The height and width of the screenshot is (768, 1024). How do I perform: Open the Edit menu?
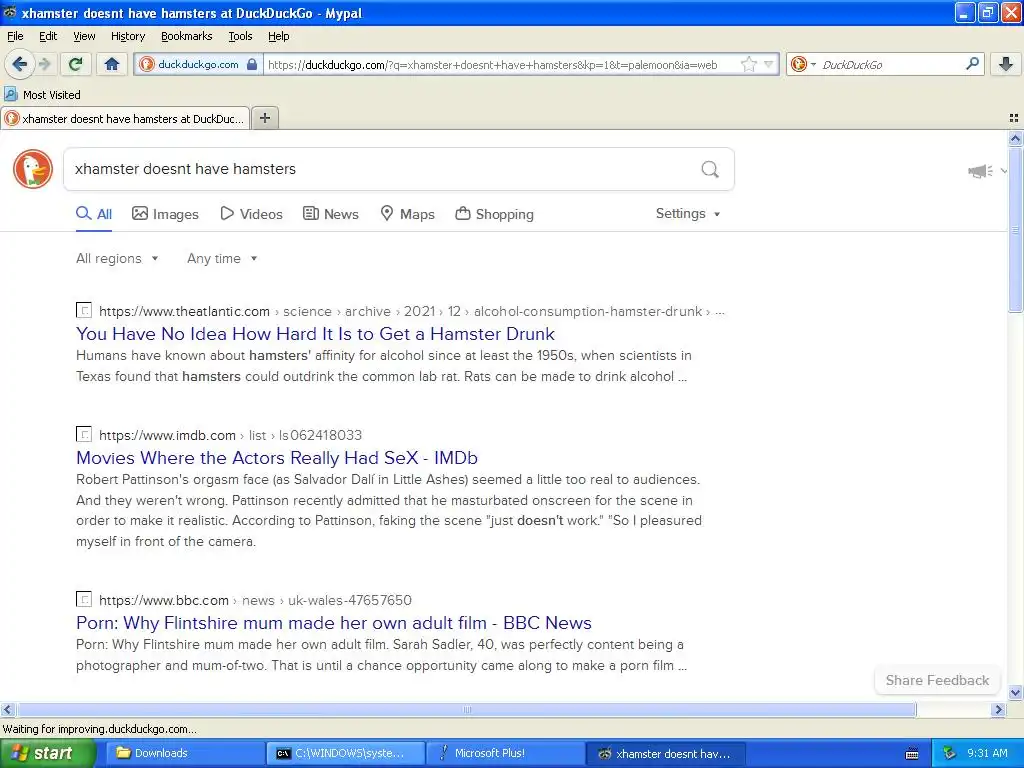48,36
